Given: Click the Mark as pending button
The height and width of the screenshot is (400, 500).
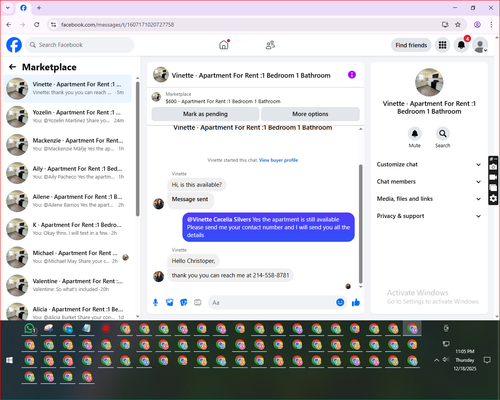Looking at the screenshot, I should [205, 114].
